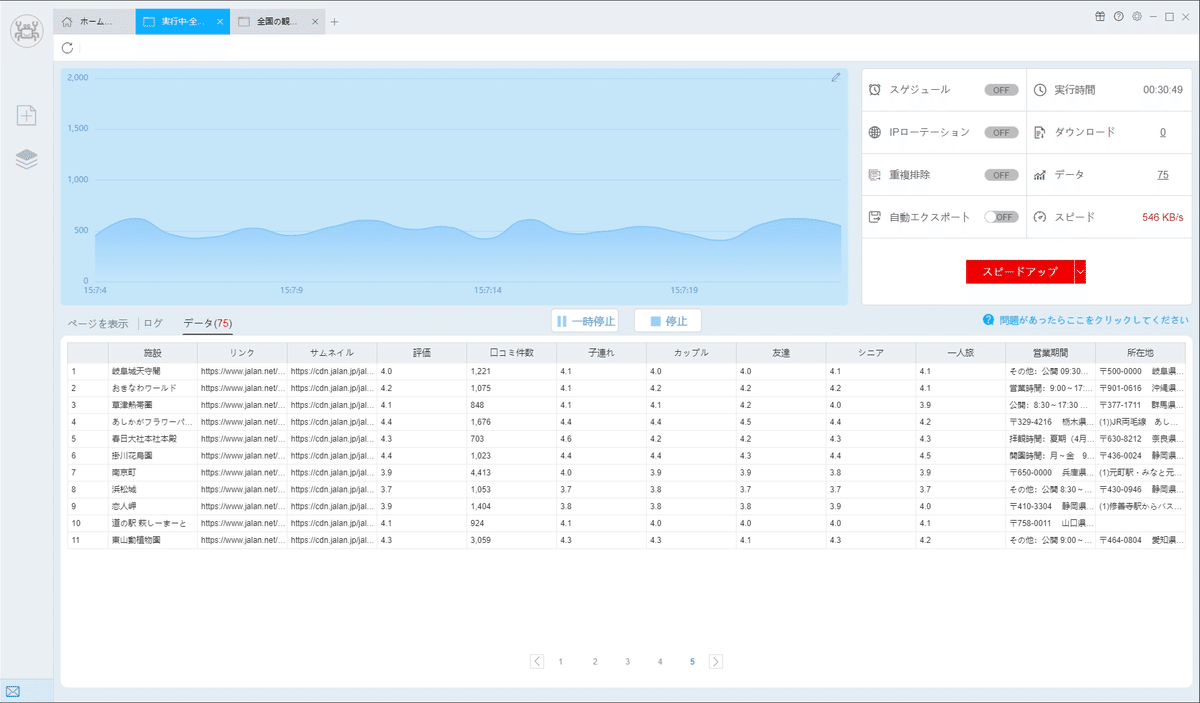Click the 重複排除 icon
The height and width of the screenshot is (703, 1200).
[875, 175]
